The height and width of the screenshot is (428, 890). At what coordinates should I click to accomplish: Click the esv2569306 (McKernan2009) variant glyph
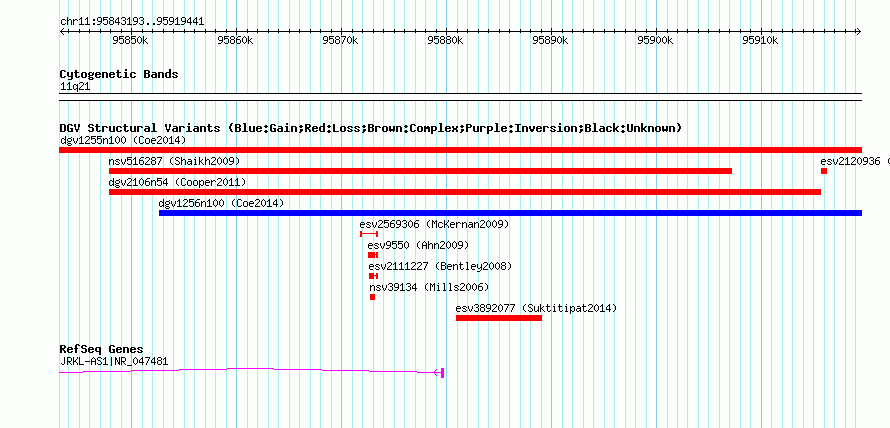369,234
